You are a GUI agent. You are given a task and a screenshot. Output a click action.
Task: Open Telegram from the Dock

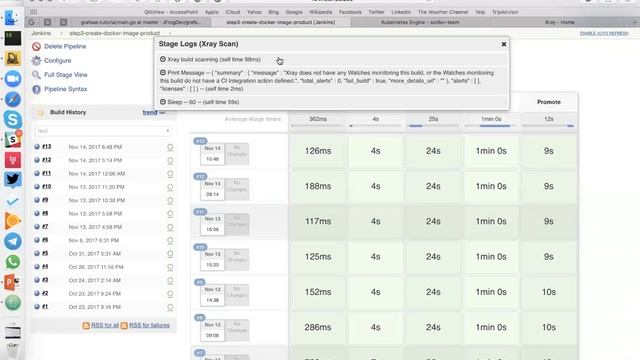point(13,241)
